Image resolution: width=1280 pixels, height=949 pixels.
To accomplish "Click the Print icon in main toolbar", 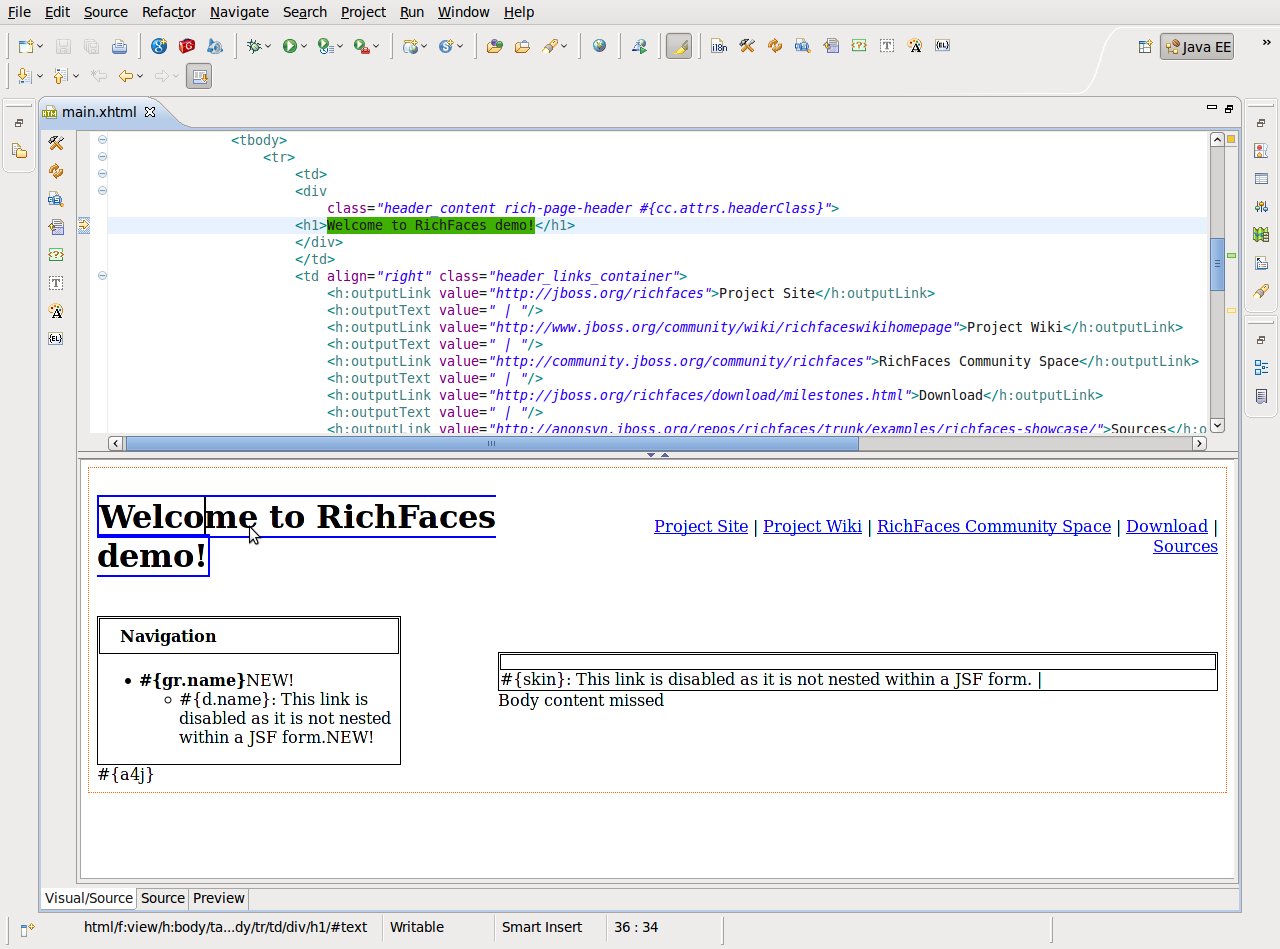I will tap(119, 46).
